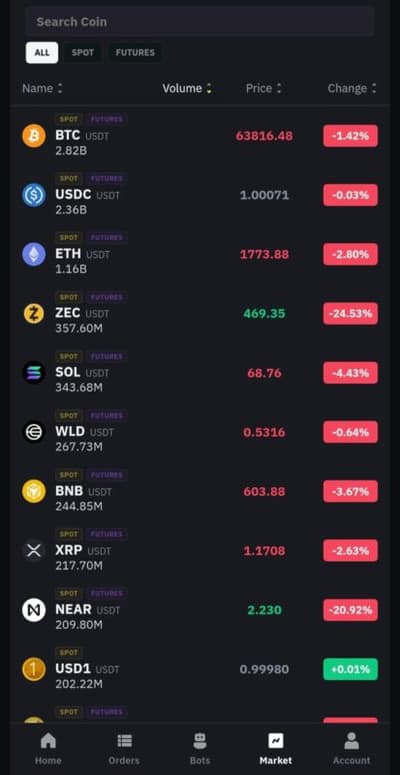Select the SPOT filter chip
400x775 pixels.
(x=83, y=53)
